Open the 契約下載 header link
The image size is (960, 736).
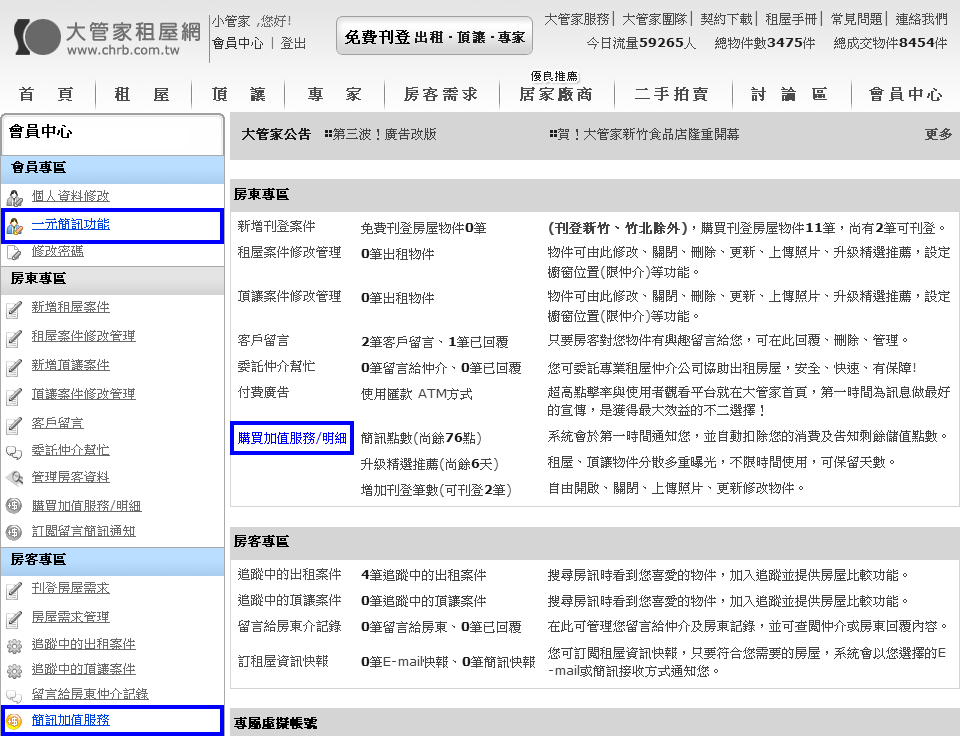click(726, 20)
